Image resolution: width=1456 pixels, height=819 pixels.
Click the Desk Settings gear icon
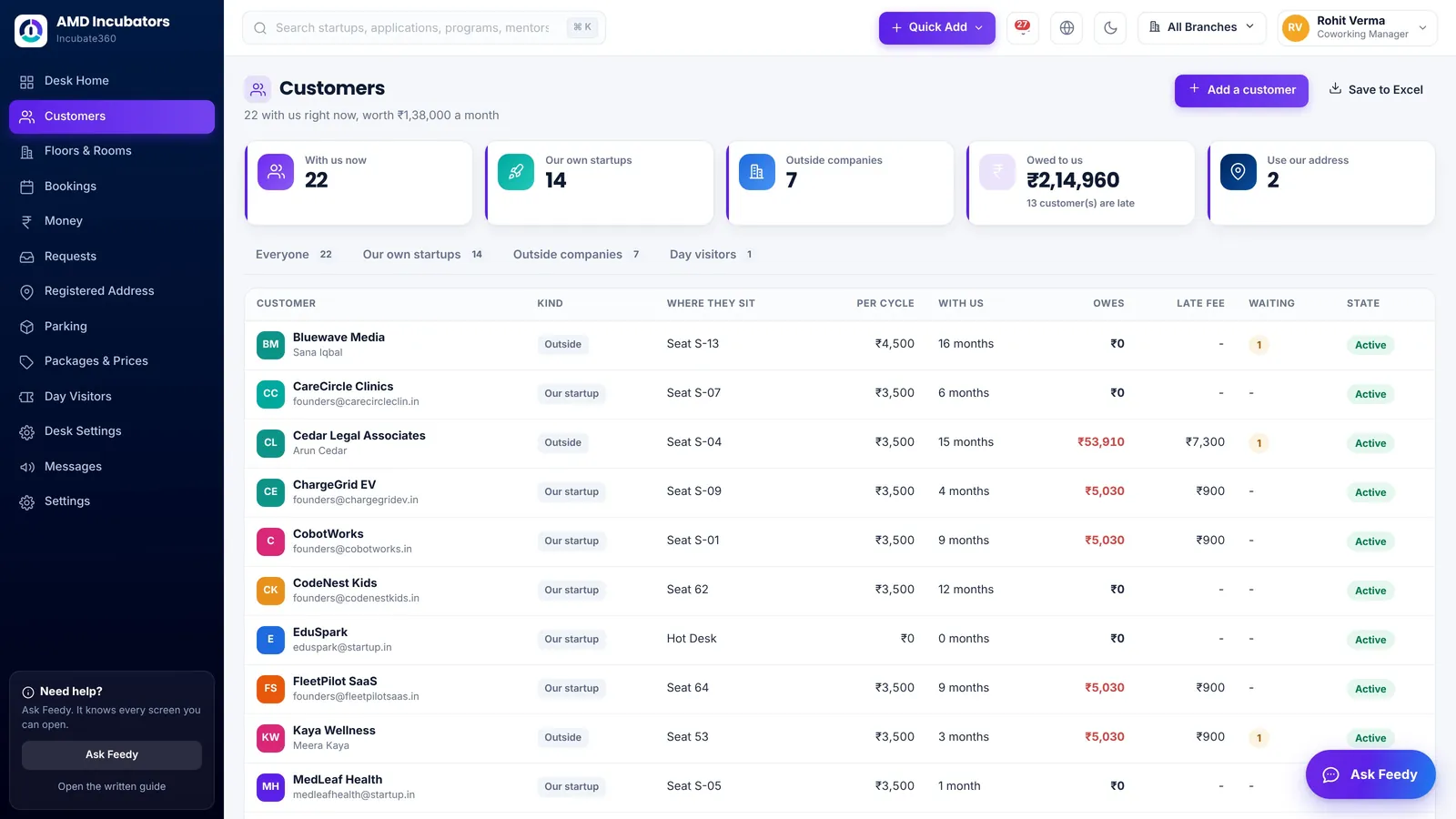coord(27,432)
